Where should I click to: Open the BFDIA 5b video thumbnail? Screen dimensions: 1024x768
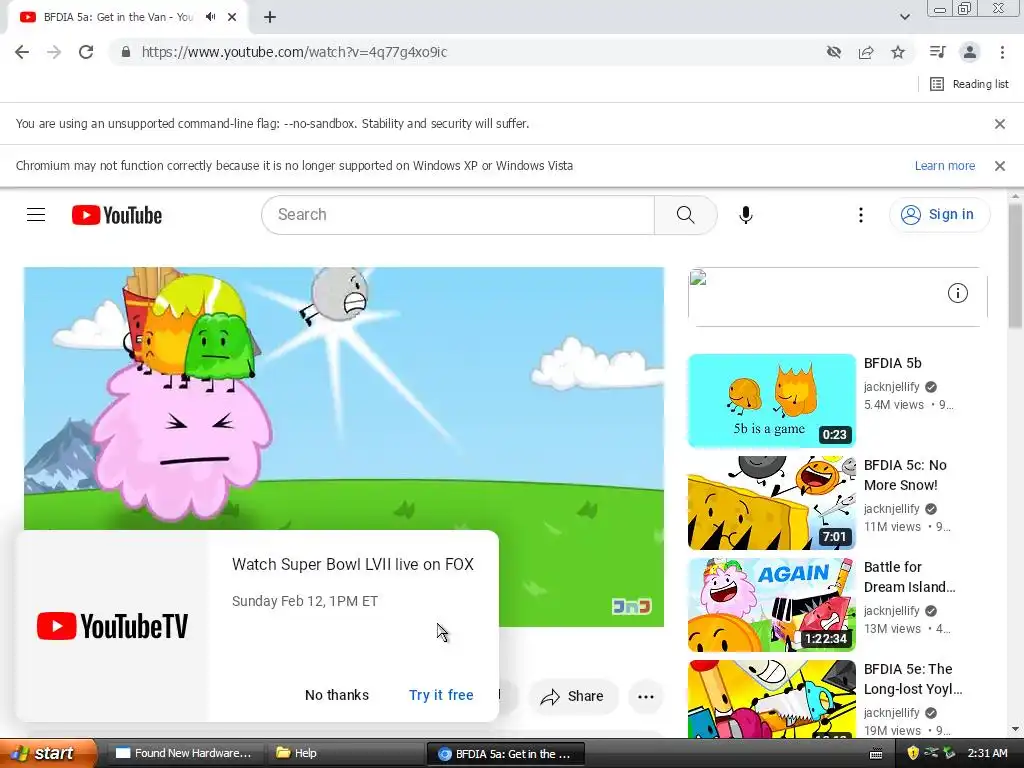(x=772, y=401)
